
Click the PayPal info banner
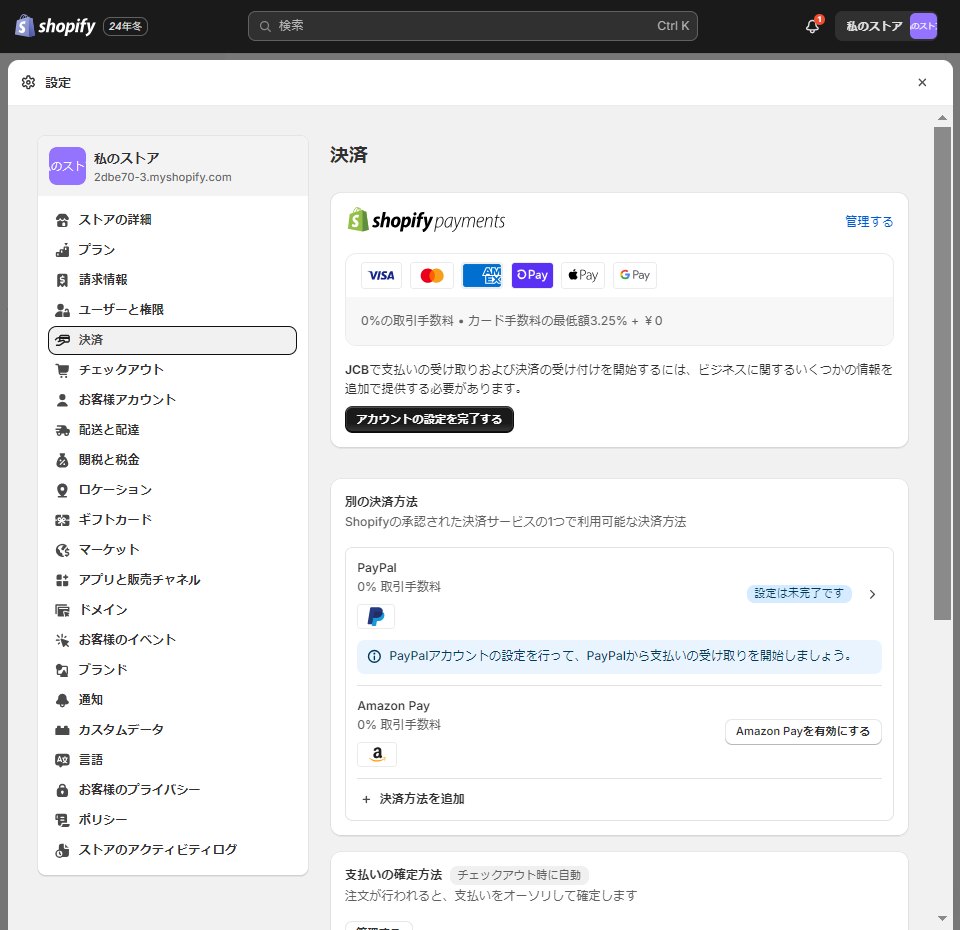tap(619, 656)
